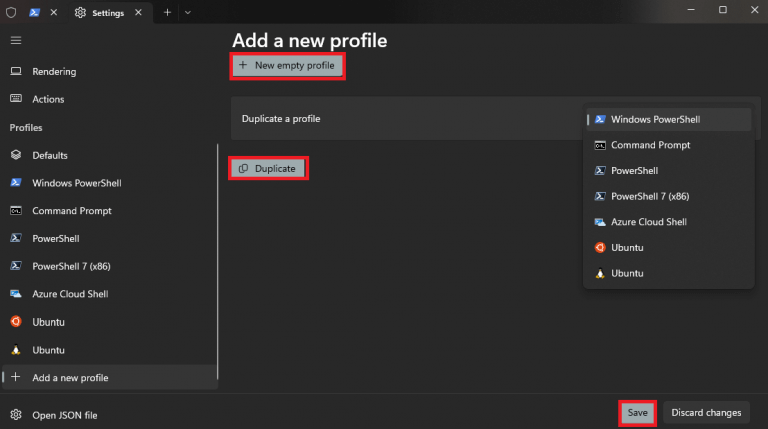The image size is (768, 429).
Task: Choose Azure Cloud Shell in dropdown list
Action: (x=669, y=222)
